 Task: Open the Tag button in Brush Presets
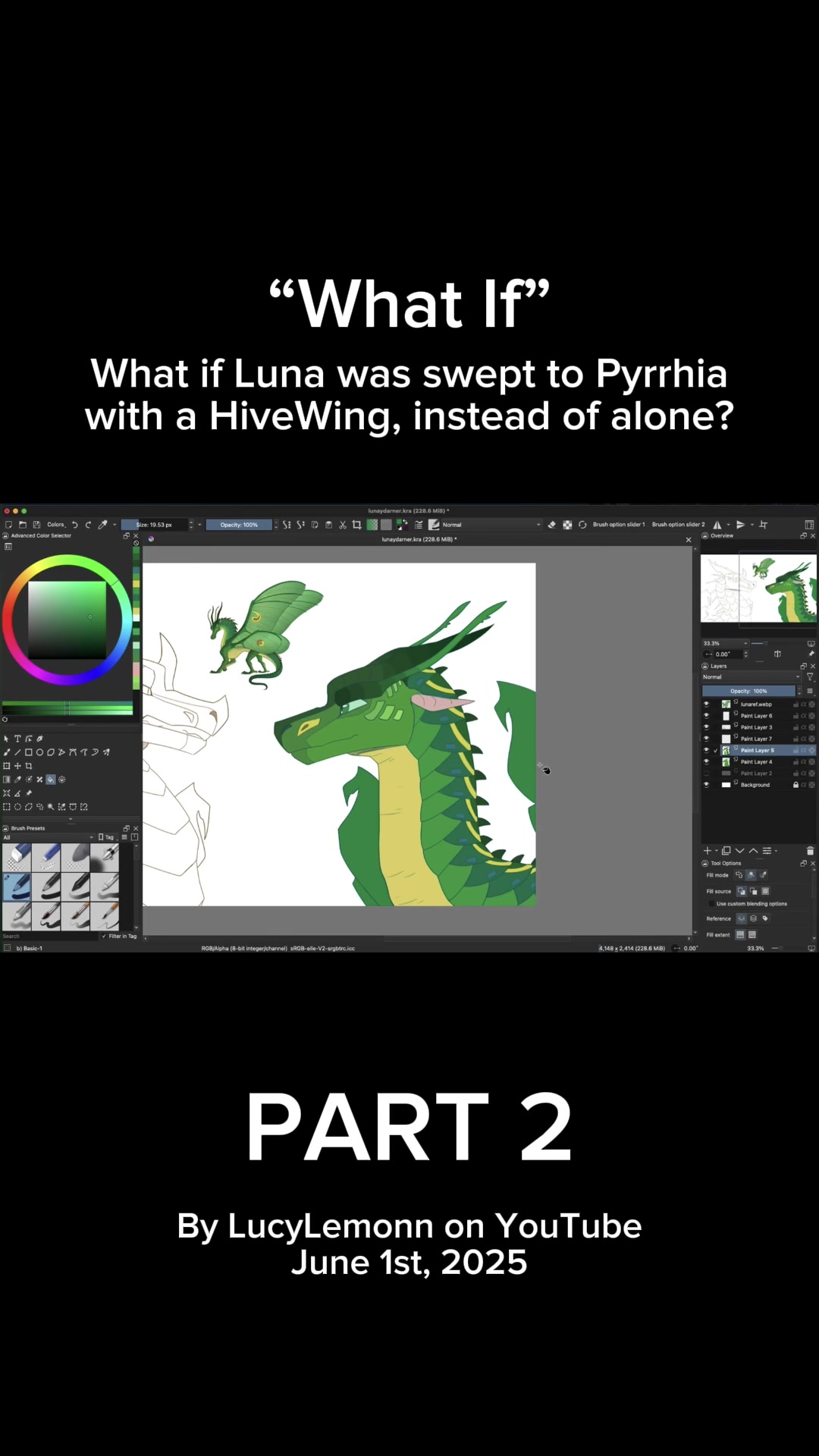[x=107, y=837]
